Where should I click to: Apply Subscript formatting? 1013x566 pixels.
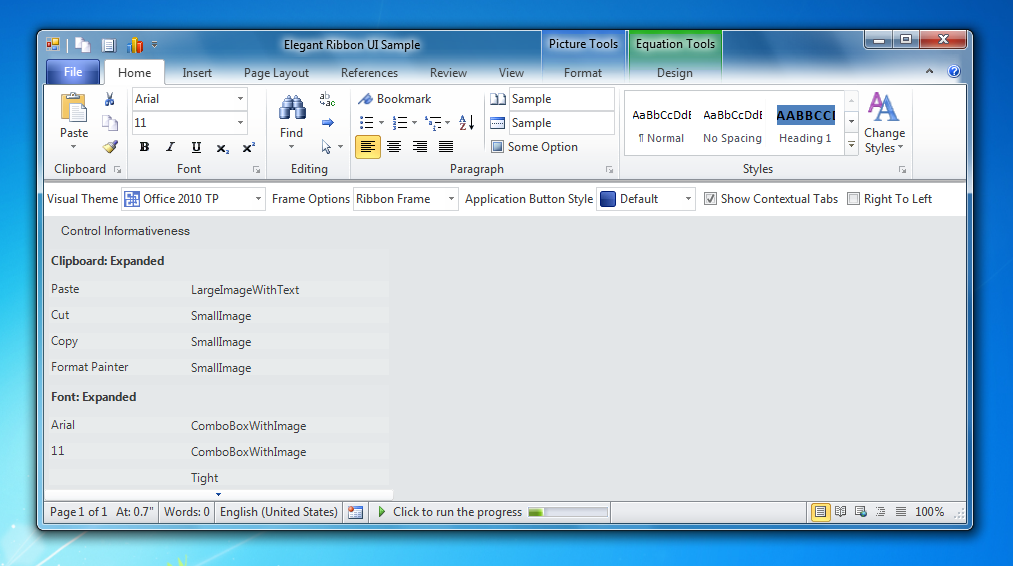point(222,148)
